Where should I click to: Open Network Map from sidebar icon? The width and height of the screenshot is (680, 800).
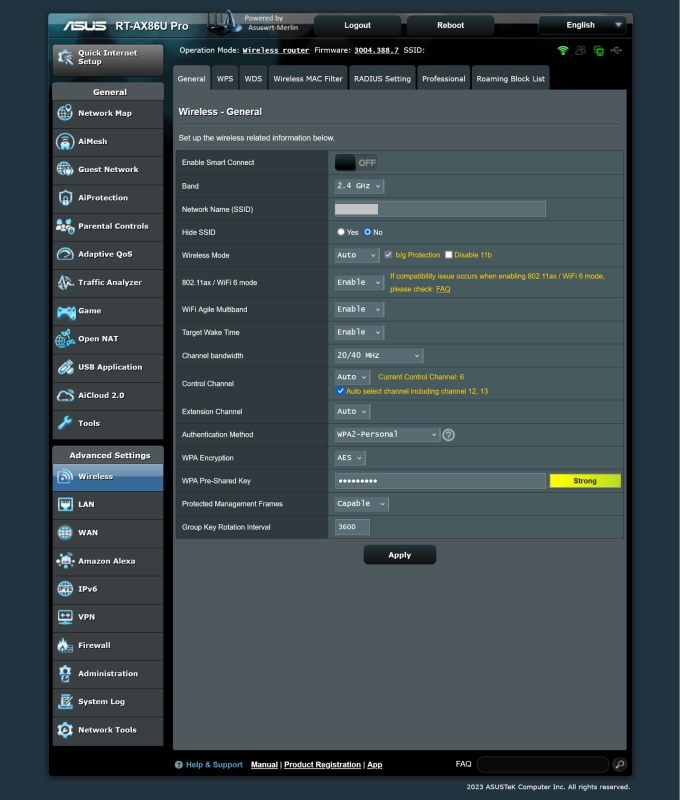pyautogui.click(x=65, y=113)
